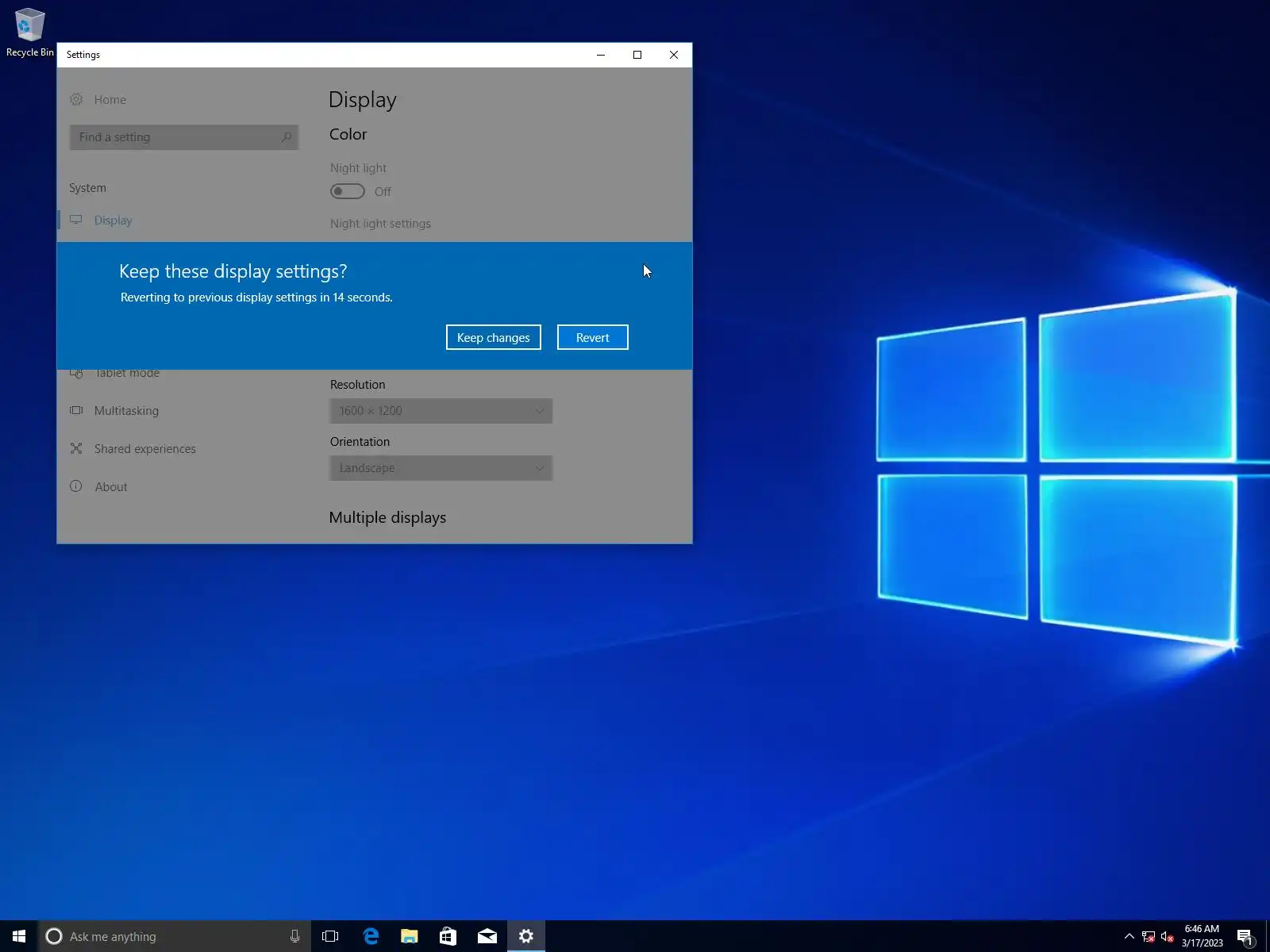Click the Multitasking sidebar icon
Screen dimensions: 1270x952
[76, 410]
